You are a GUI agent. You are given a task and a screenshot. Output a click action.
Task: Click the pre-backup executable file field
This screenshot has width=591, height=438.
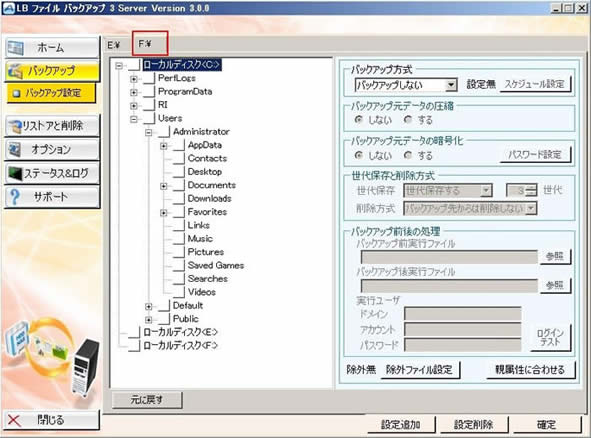(x=449, y=257)
